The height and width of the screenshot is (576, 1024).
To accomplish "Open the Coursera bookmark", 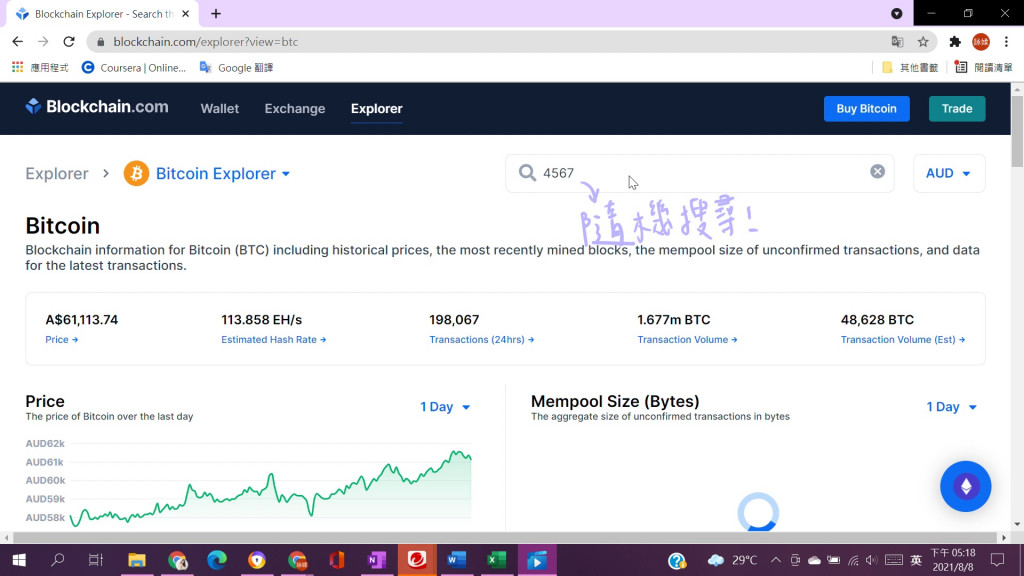I will tap(134, 67).
